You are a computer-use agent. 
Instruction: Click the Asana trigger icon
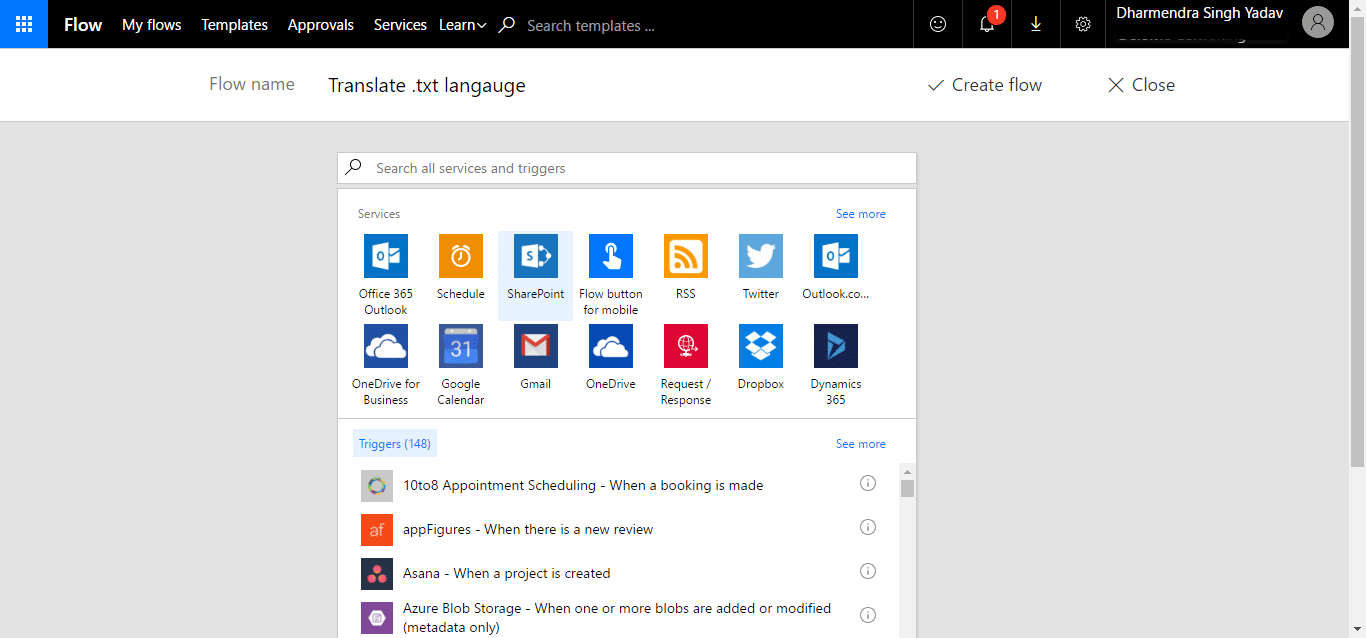point(377,574)
